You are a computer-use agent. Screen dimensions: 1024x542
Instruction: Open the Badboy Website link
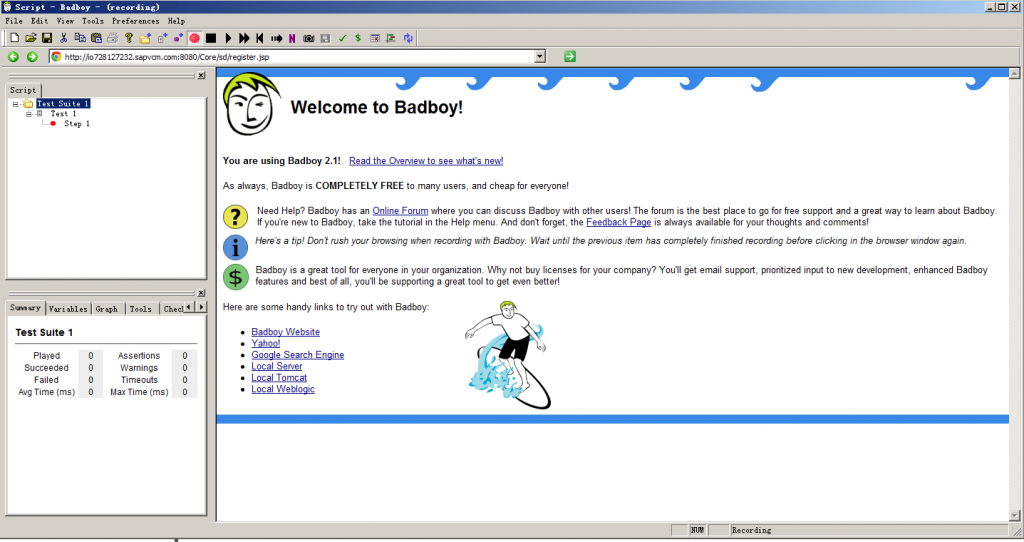click(285, 332)
